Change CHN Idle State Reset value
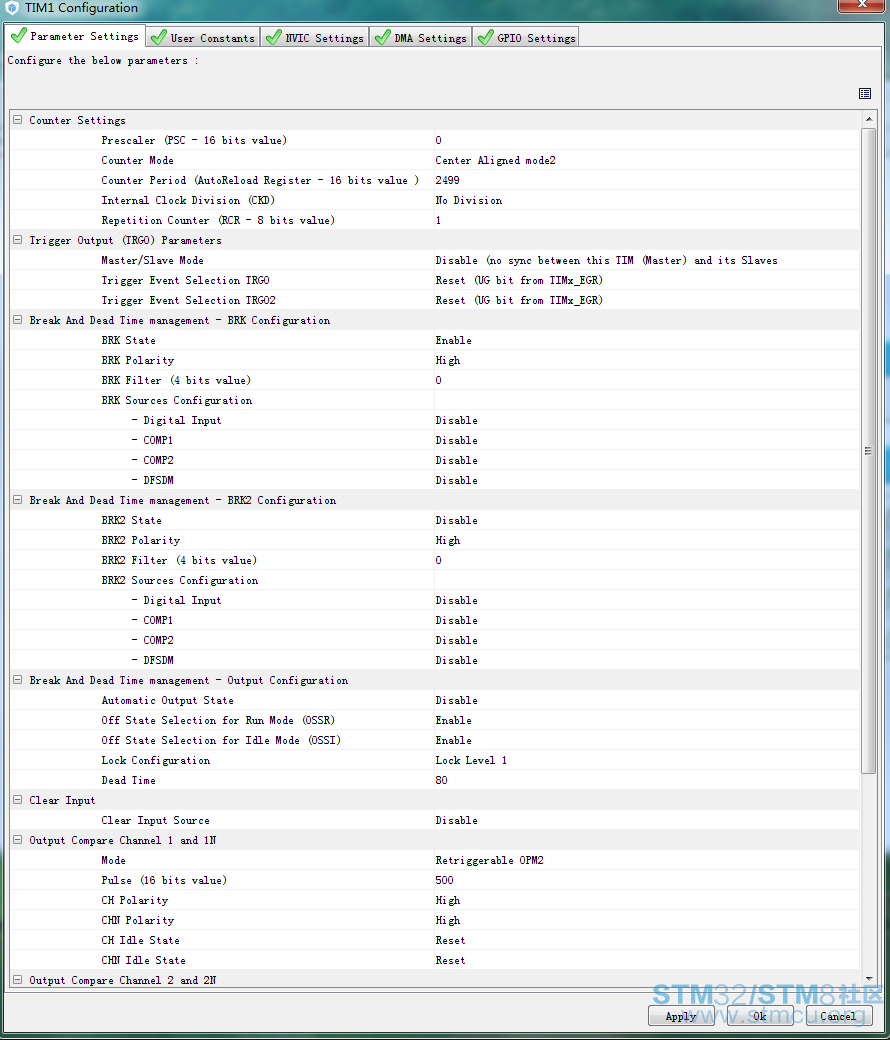 click(647, 960)
